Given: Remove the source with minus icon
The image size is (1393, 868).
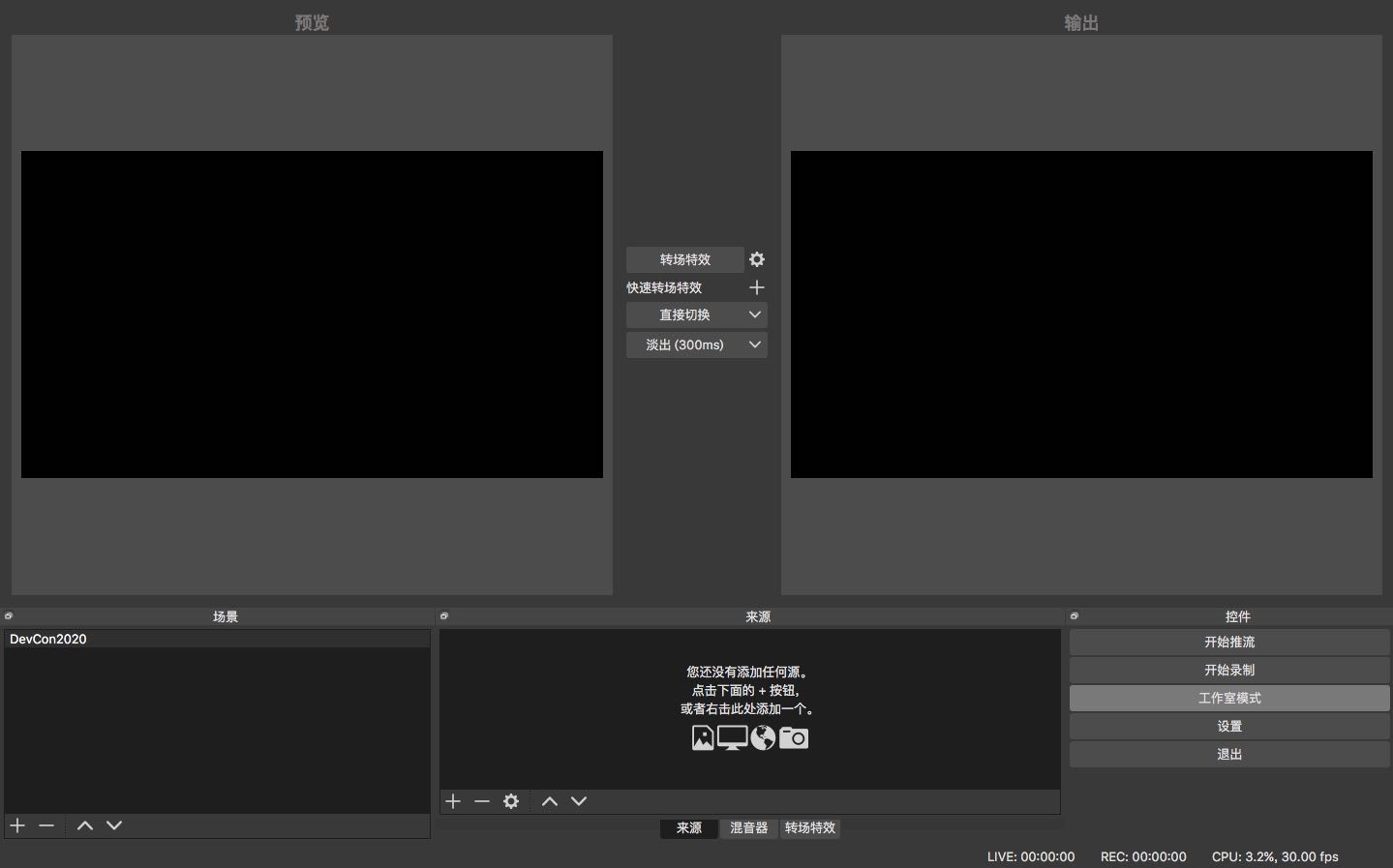Looking at the screenshot, I should [482, 801].
